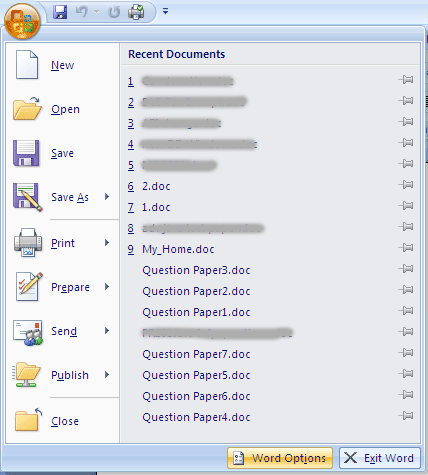The height and width of the screenshot is (475, 428).
Task: Click the round Office Button orb
Action: point(22,22)
